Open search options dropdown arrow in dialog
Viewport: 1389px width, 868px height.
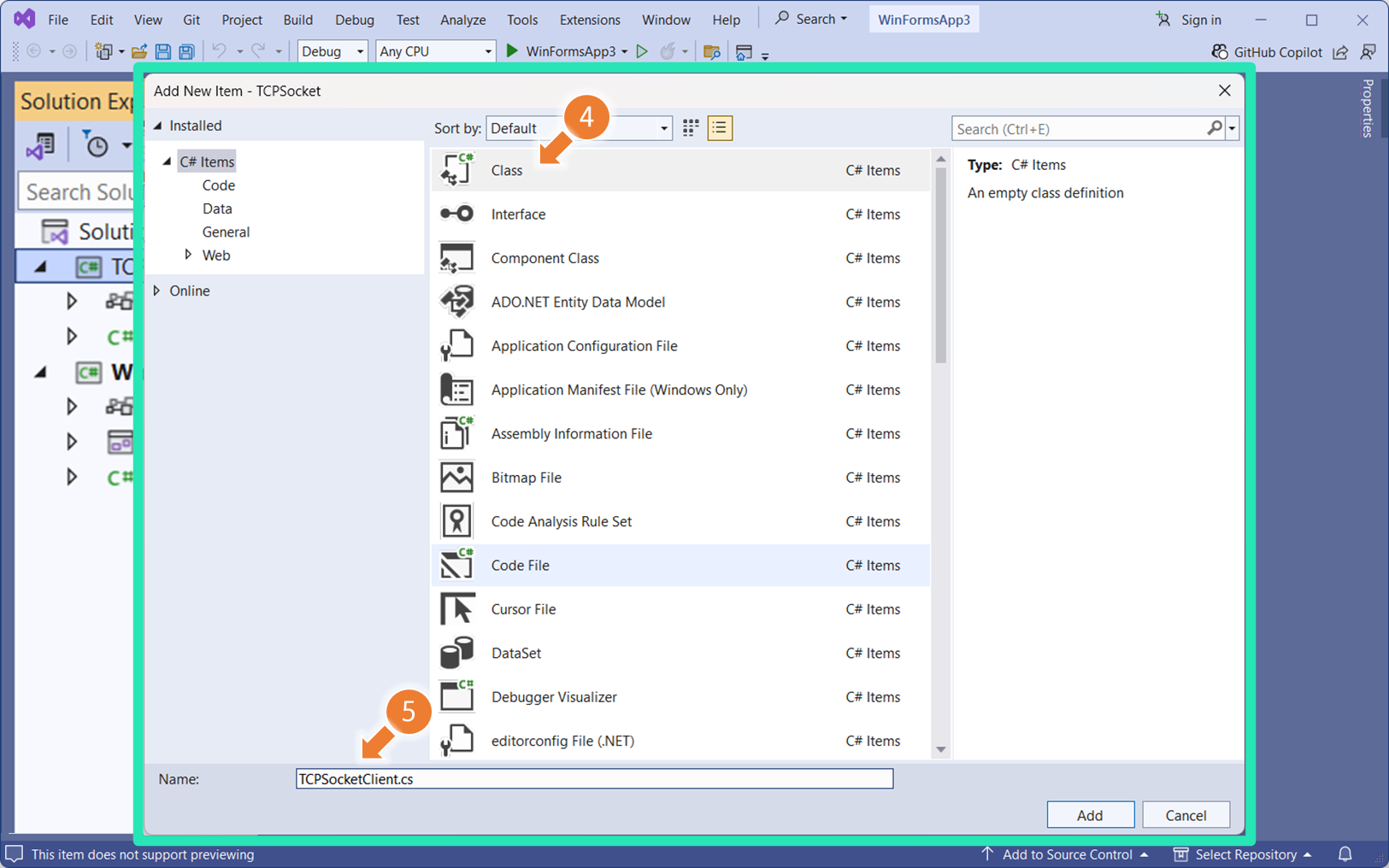[1232, 128]
